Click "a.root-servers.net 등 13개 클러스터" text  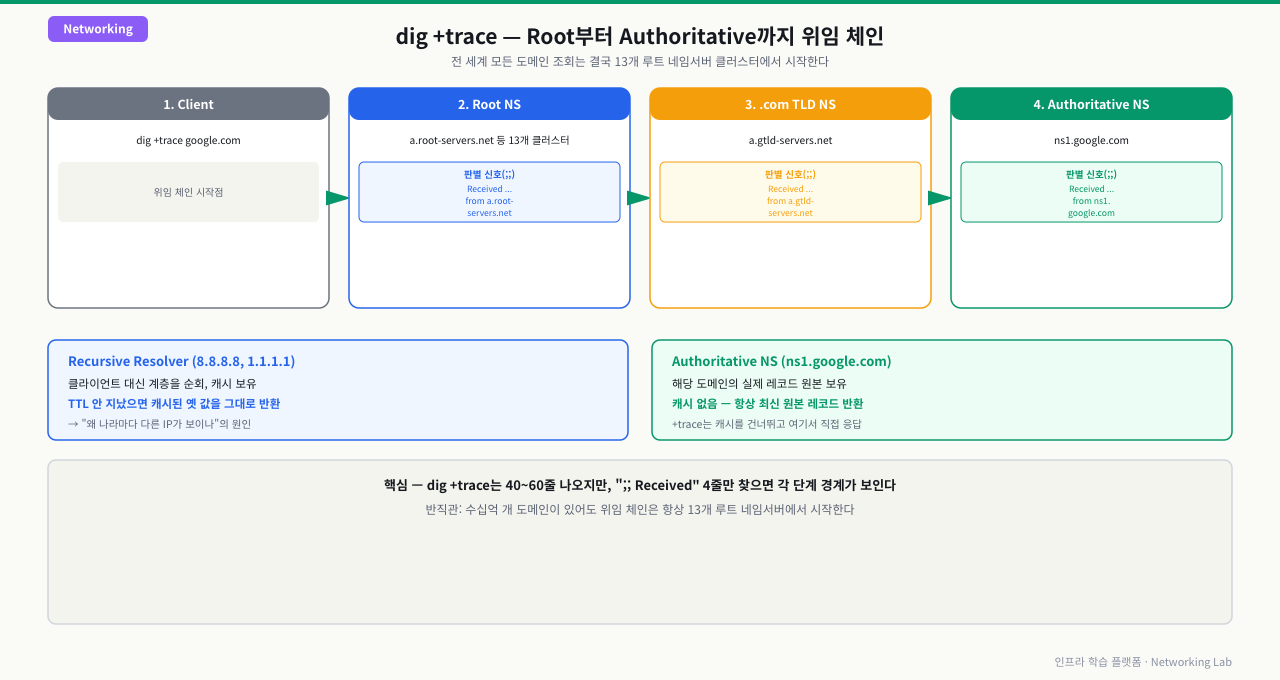click(x=489, y=141)
